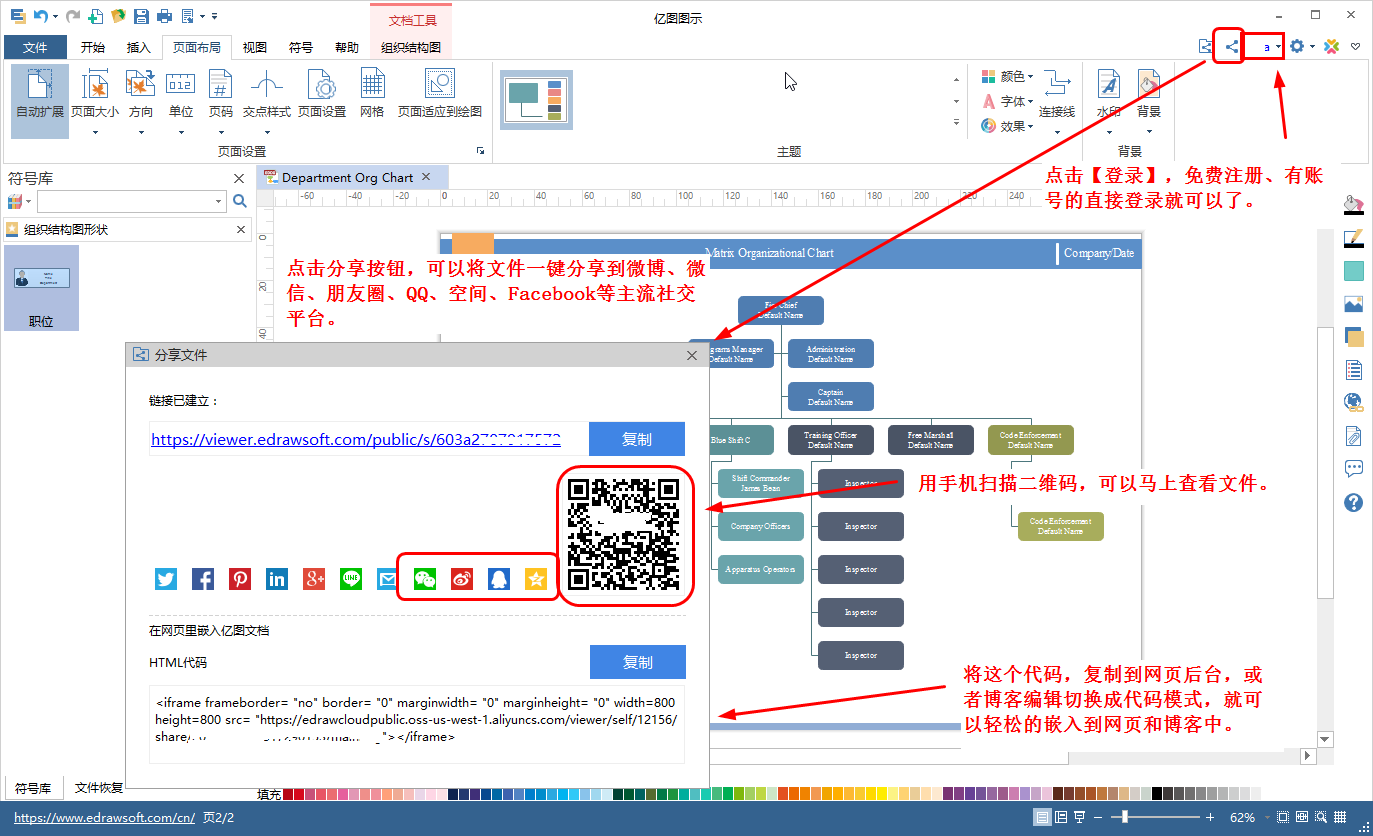This screenshot has height=836, width=1373.
Task: Share to Qzone star icon
Action: (536, 578)
